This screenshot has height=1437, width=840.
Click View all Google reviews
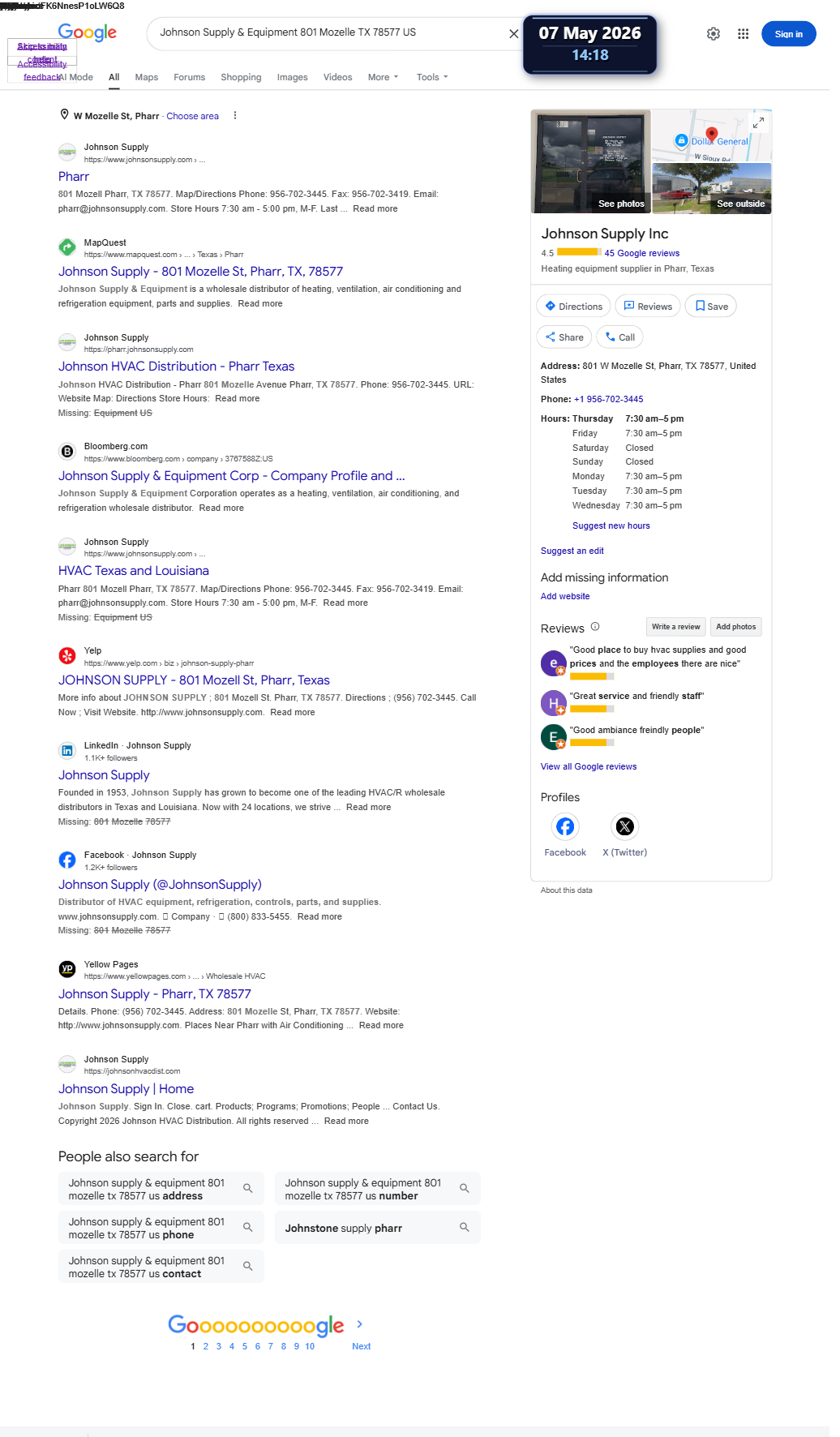(589, 766)
